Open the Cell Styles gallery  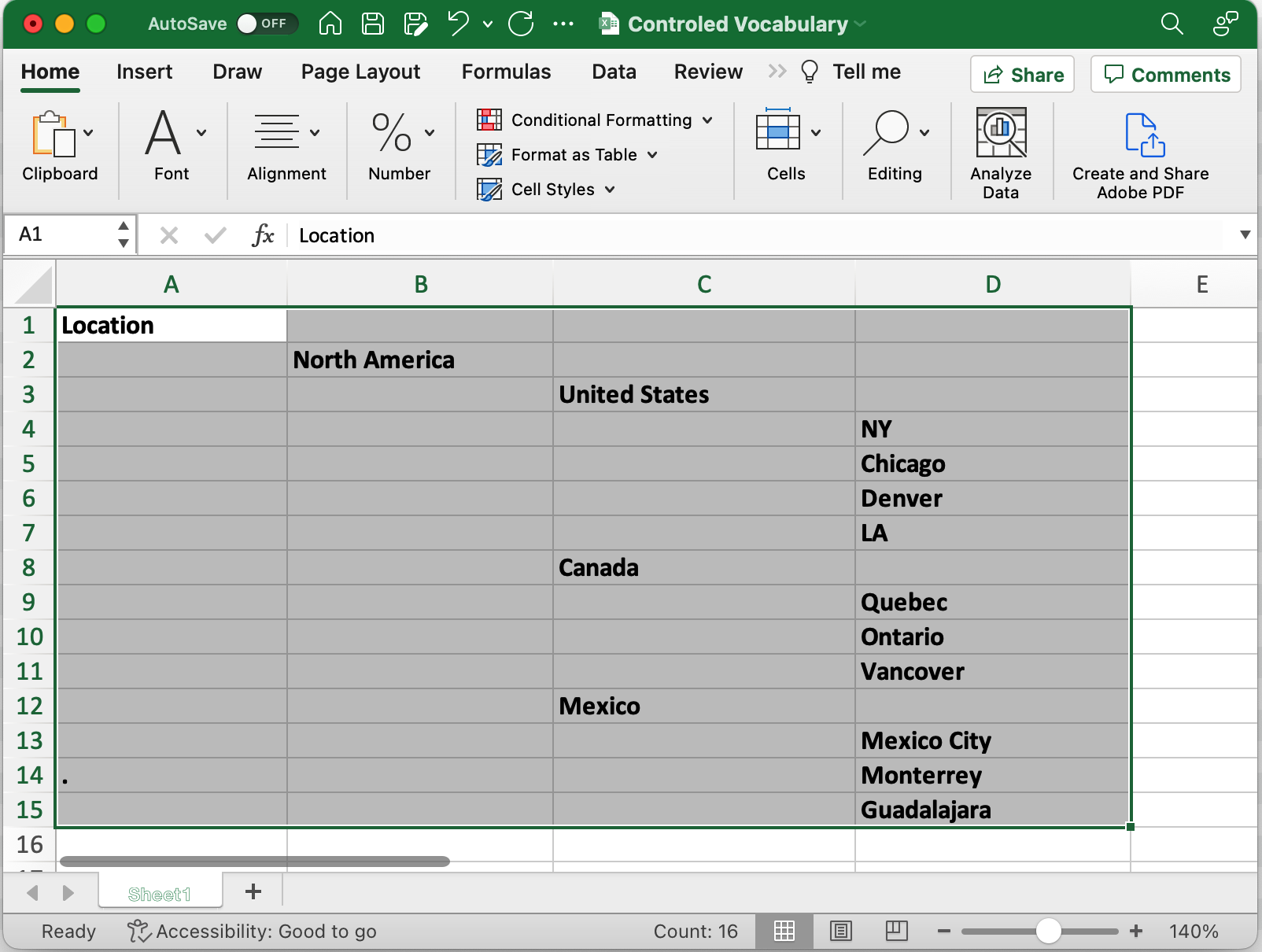point(545,189)
